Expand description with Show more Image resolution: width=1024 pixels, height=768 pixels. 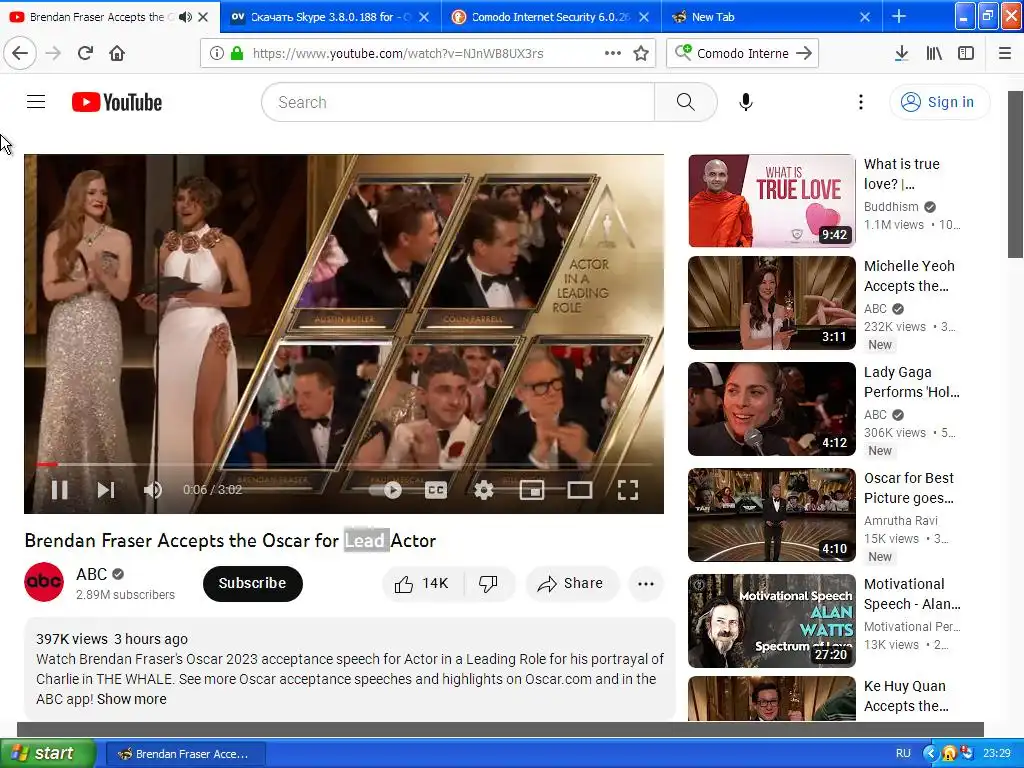(x=132, y=699)
